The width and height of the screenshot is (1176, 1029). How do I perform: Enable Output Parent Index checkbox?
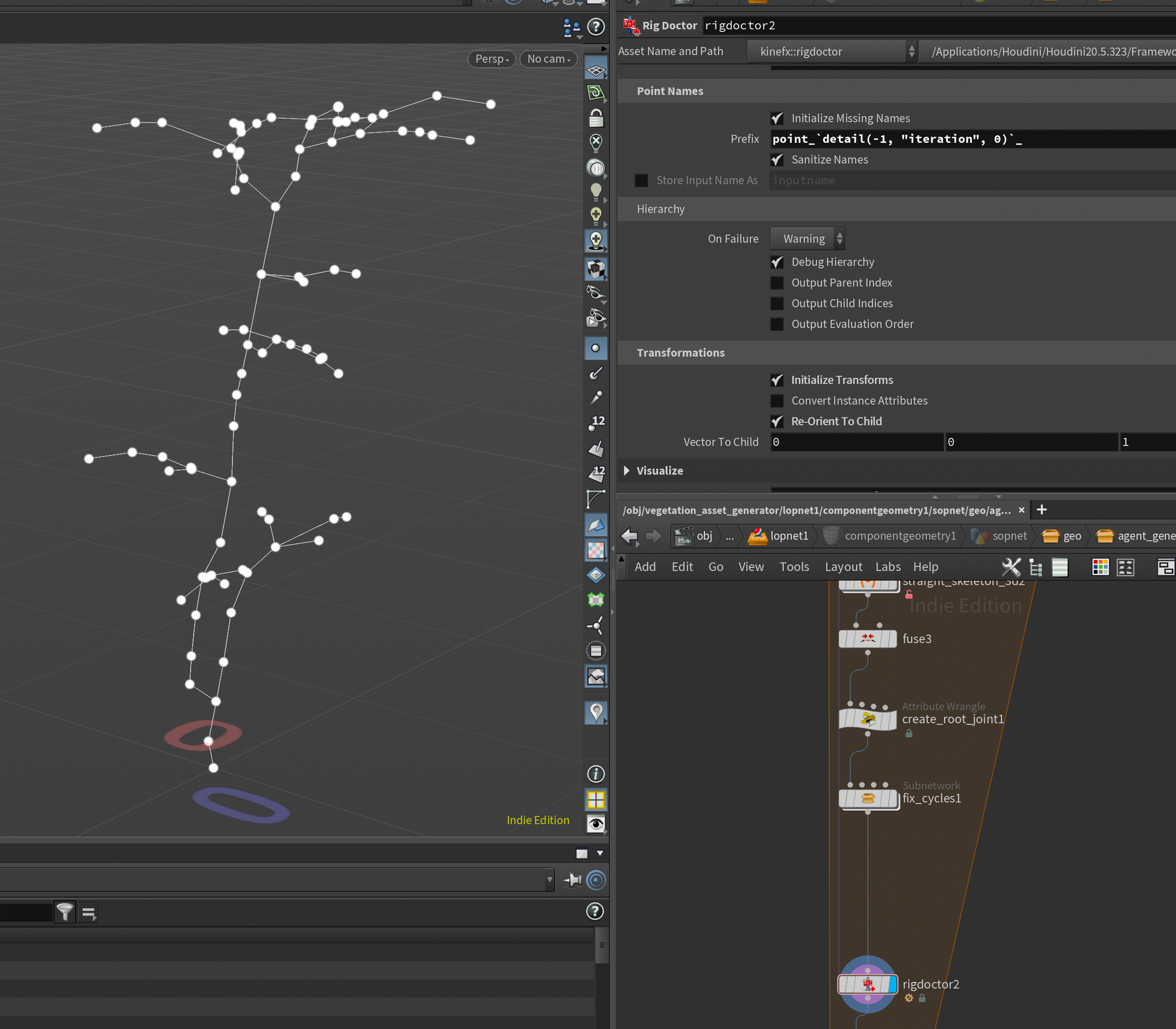pyautogui.click(x=777, y=283)
